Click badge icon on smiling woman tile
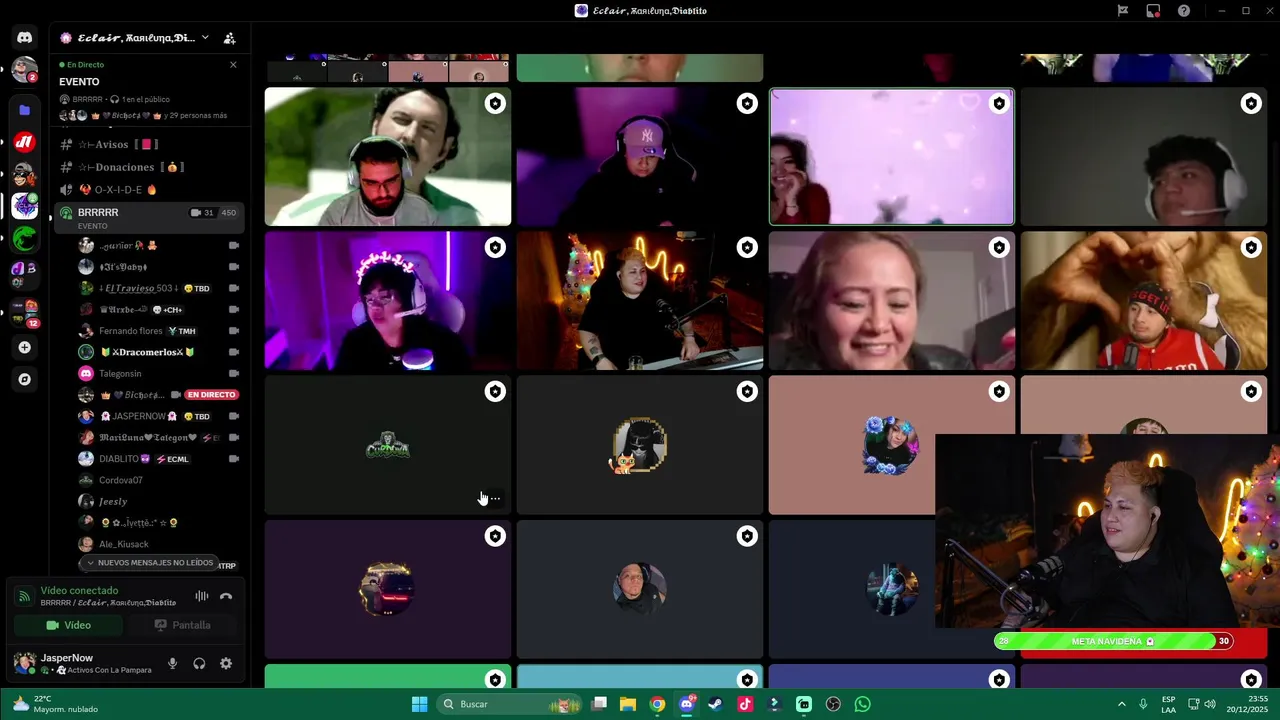This screenshot has height=720, width=1280. tap(999, 247)
